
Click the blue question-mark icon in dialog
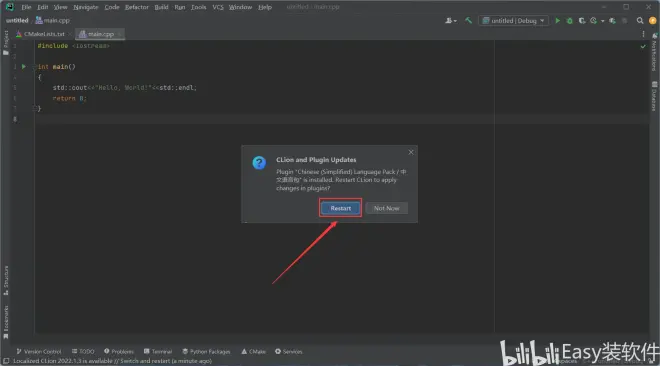click(x=259, y=162)
